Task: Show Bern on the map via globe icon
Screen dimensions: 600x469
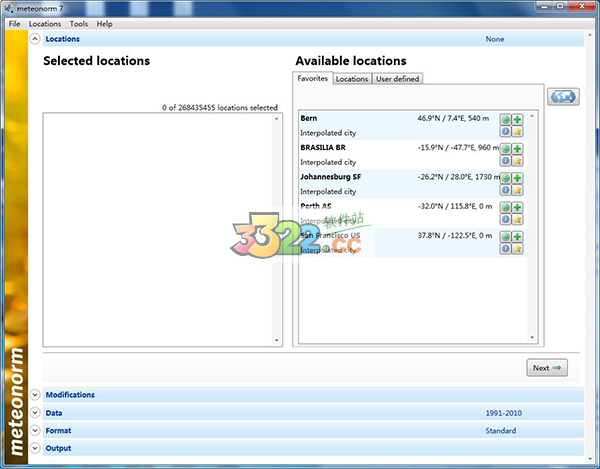Action: pos(505,119)
